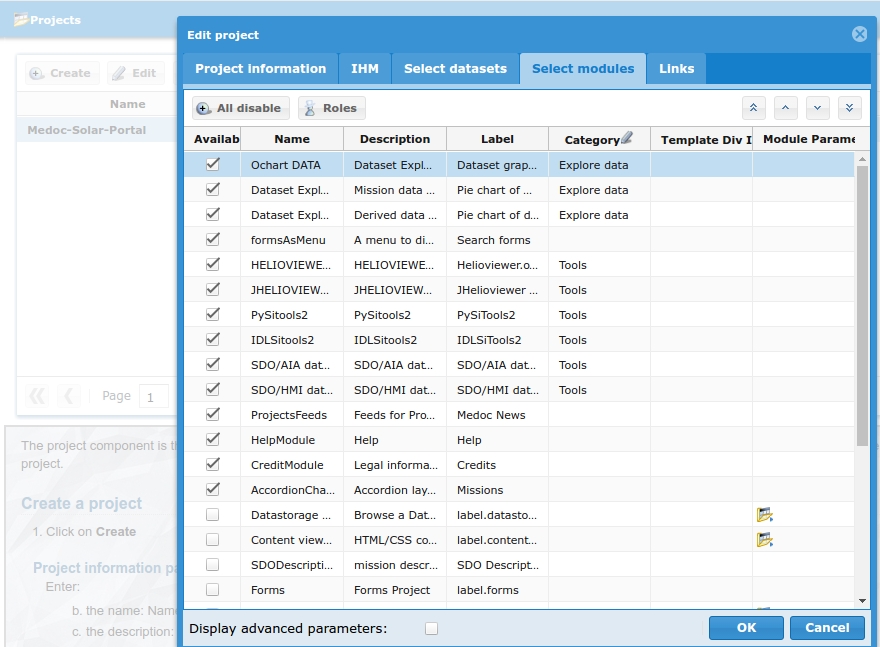Select the JHELIOVIEW... name cell
The image size is (880, 647).
point(292,290)
